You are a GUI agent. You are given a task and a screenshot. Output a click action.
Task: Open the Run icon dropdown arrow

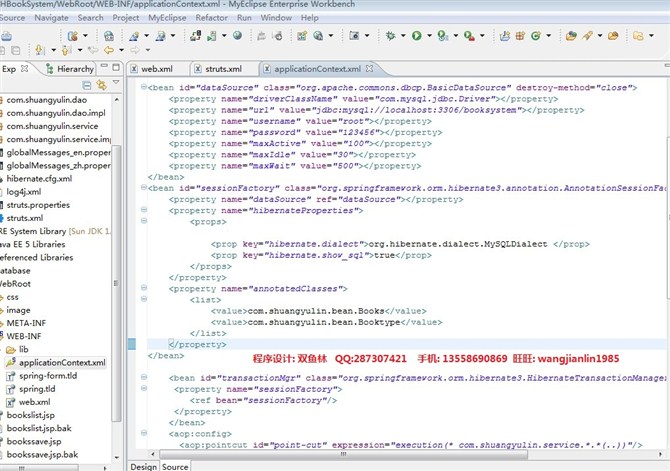429,36
